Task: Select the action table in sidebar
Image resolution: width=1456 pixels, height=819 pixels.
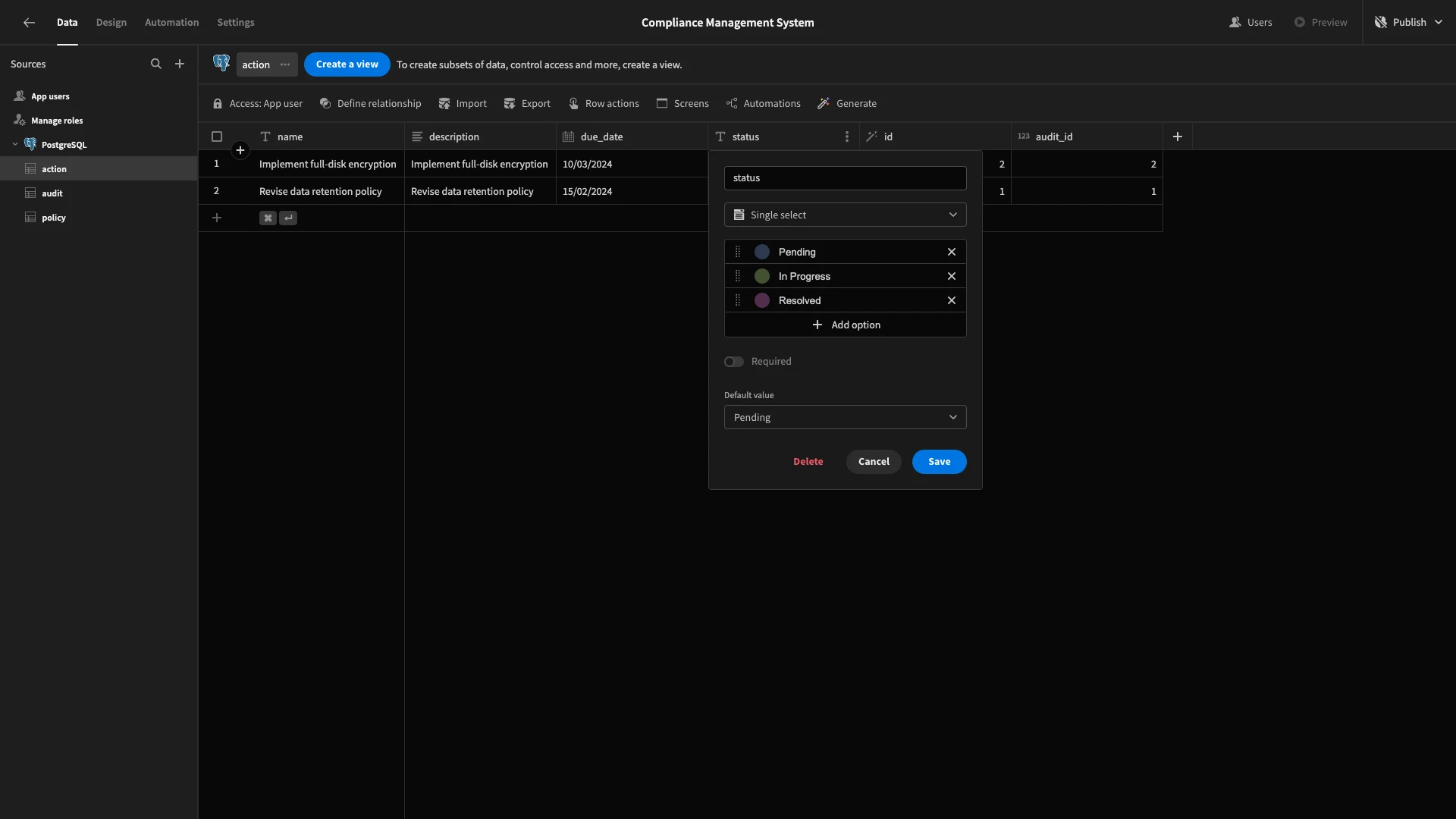Action: (x=99, y=169)
